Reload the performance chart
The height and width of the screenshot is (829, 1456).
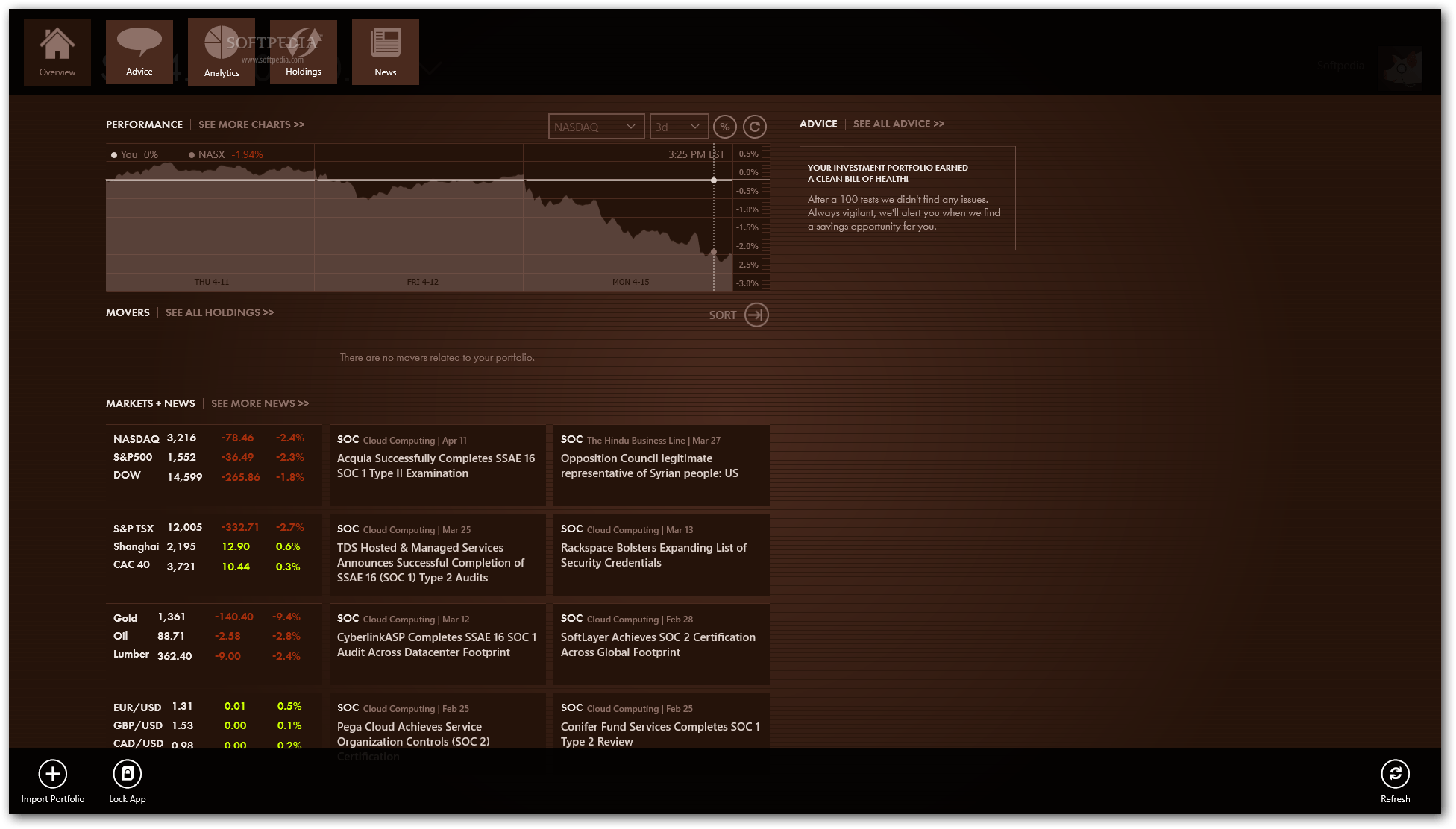tap(755, 127)
